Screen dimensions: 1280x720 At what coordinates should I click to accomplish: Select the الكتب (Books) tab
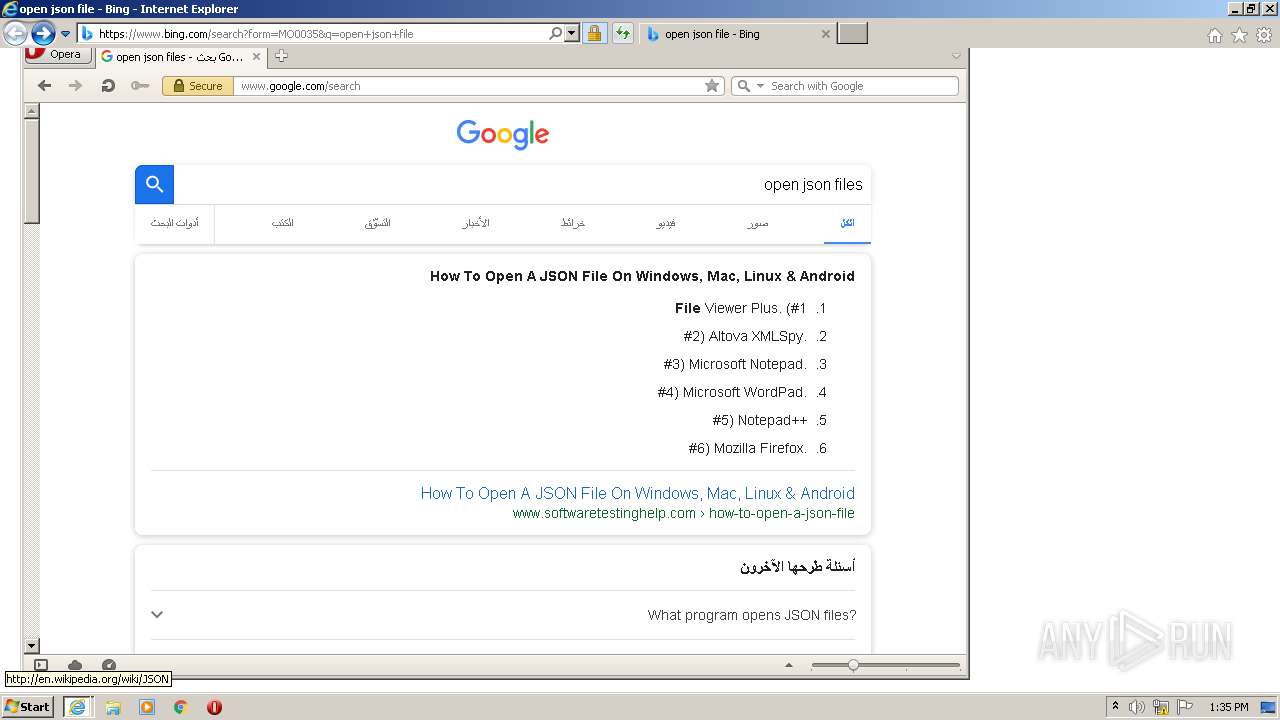coord(283,223)
